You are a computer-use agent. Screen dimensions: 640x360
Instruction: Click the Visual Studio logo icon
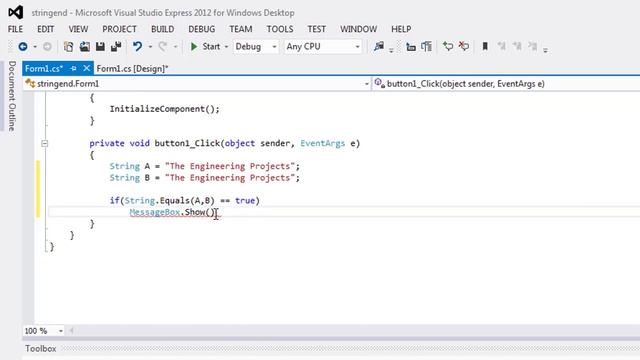pyautogui.click(x=16, y=12)
